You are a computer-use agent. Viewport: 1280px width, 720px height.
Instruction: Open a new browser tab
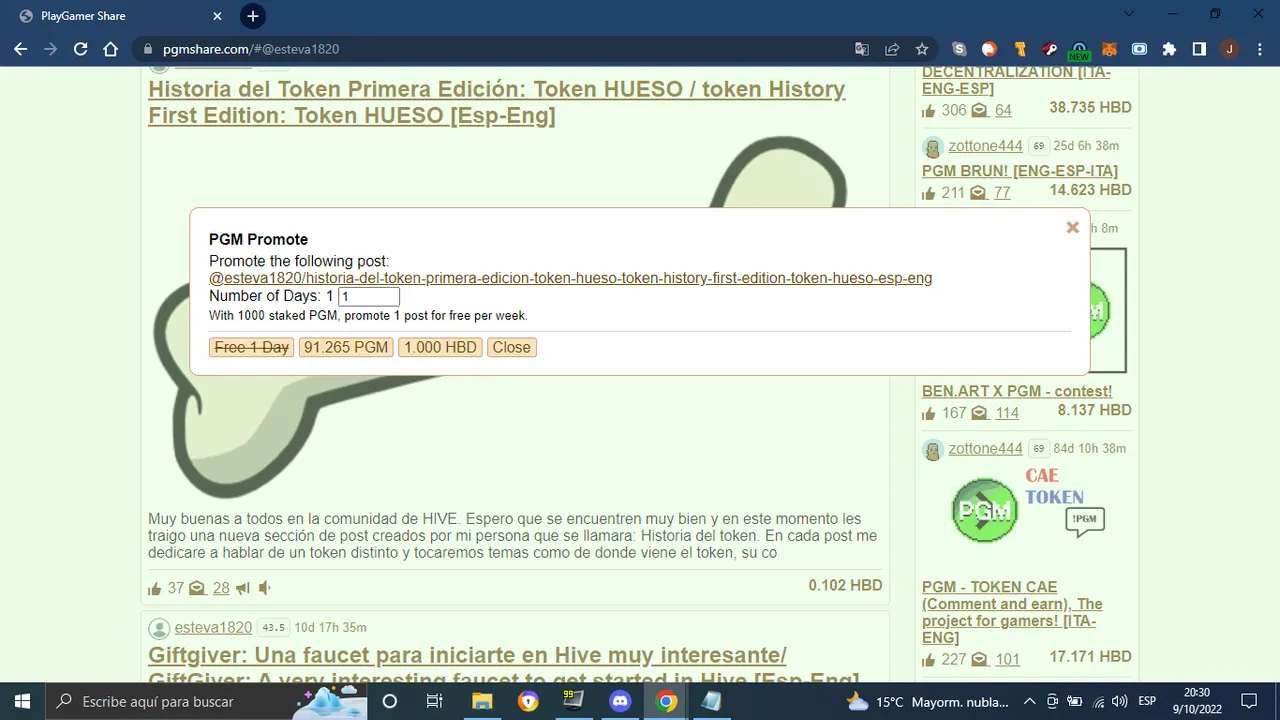(253, 16)
